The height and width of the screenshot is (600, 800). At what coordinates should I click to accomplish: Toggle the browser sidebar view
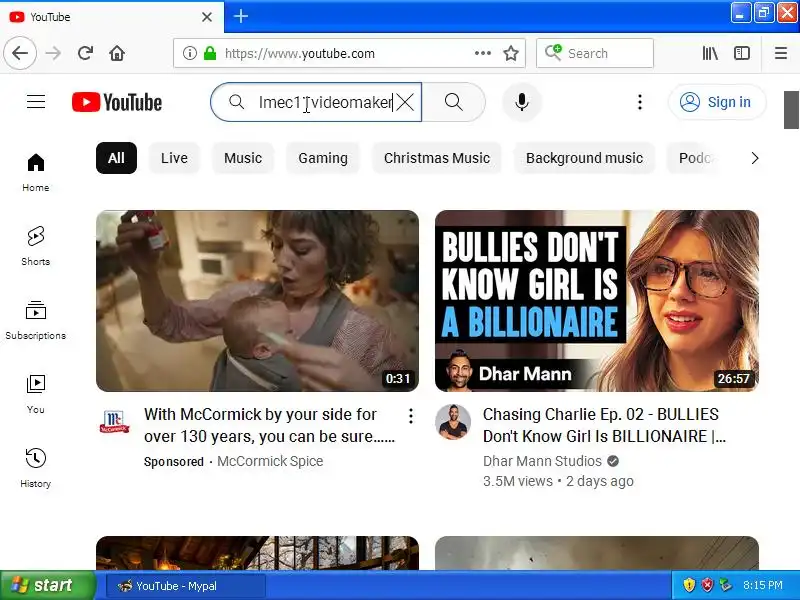click(x=742, y=53)
